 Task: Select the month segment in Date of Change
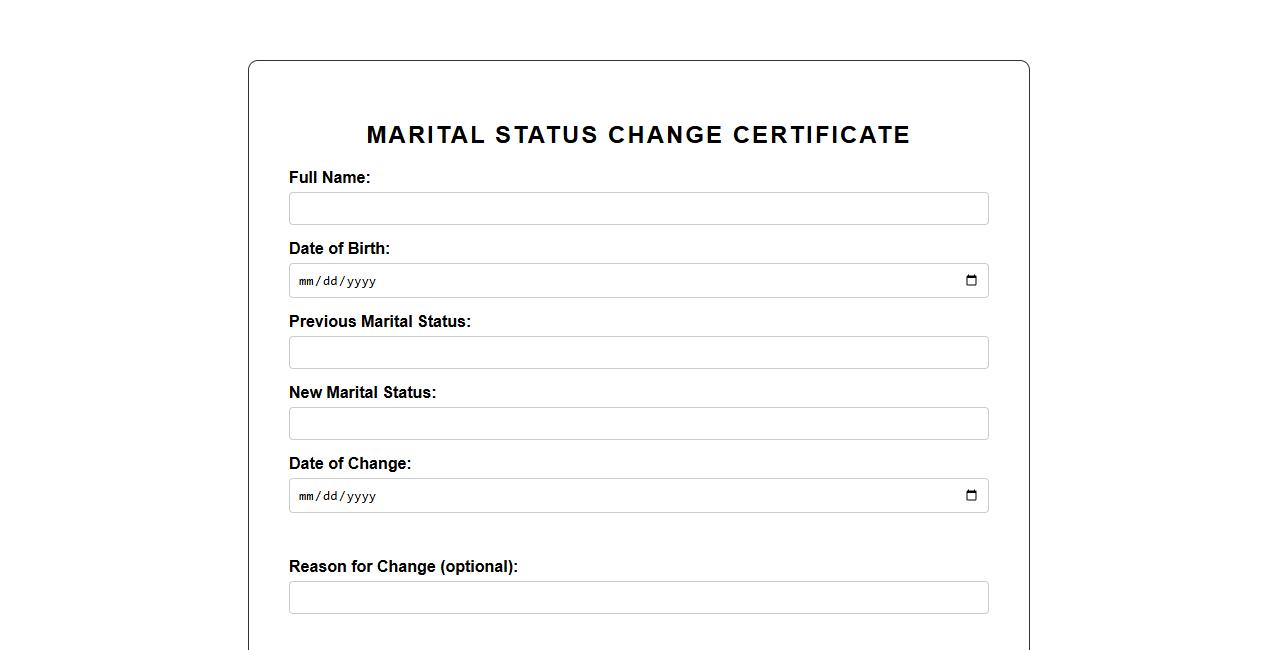tap(306, 496)
